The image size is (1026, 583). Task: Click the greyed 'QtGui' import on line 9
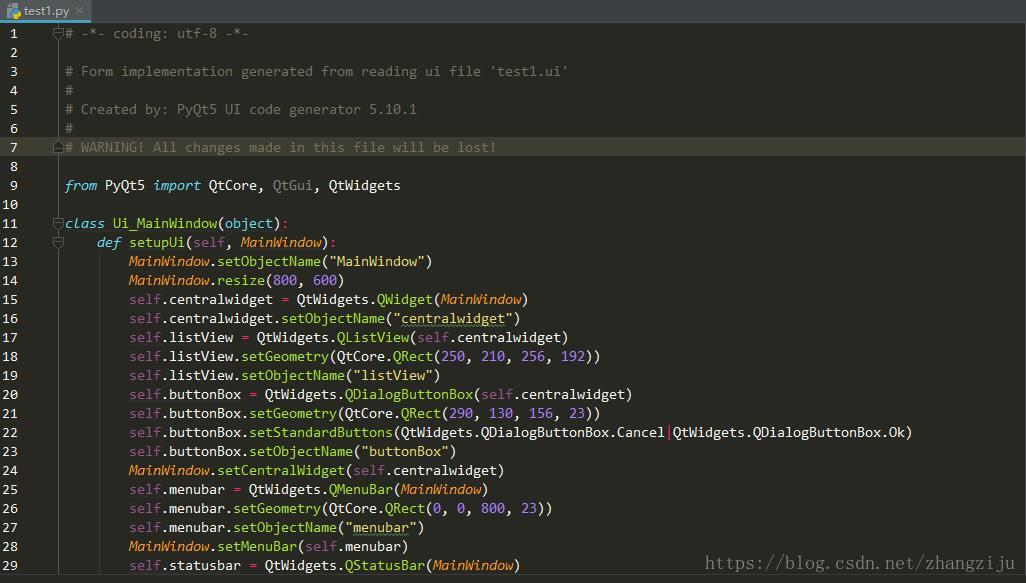click(x=292, y=186)
